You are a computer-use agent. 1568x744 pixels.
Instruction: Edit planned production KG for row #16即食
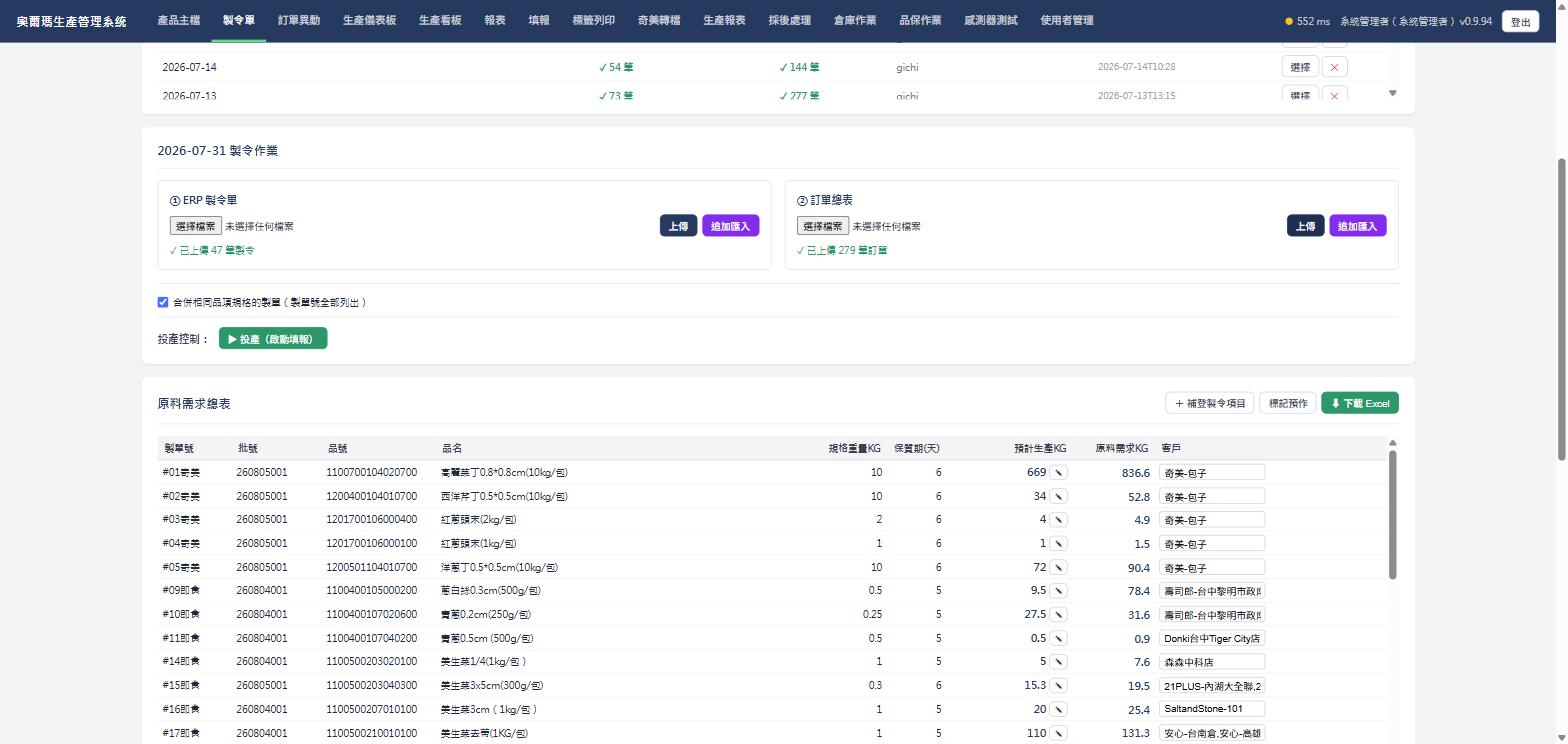[1058, 709]
